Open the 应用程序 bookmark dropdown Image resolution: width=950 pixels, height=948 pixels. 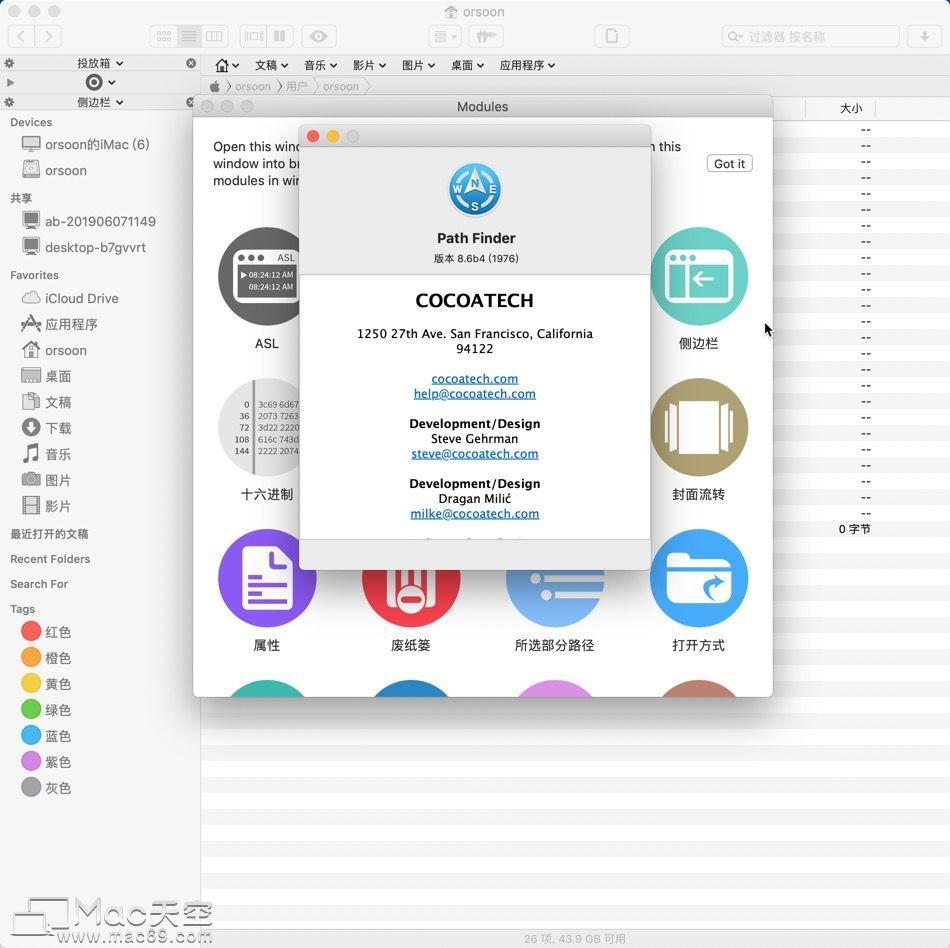coord(527,65)
